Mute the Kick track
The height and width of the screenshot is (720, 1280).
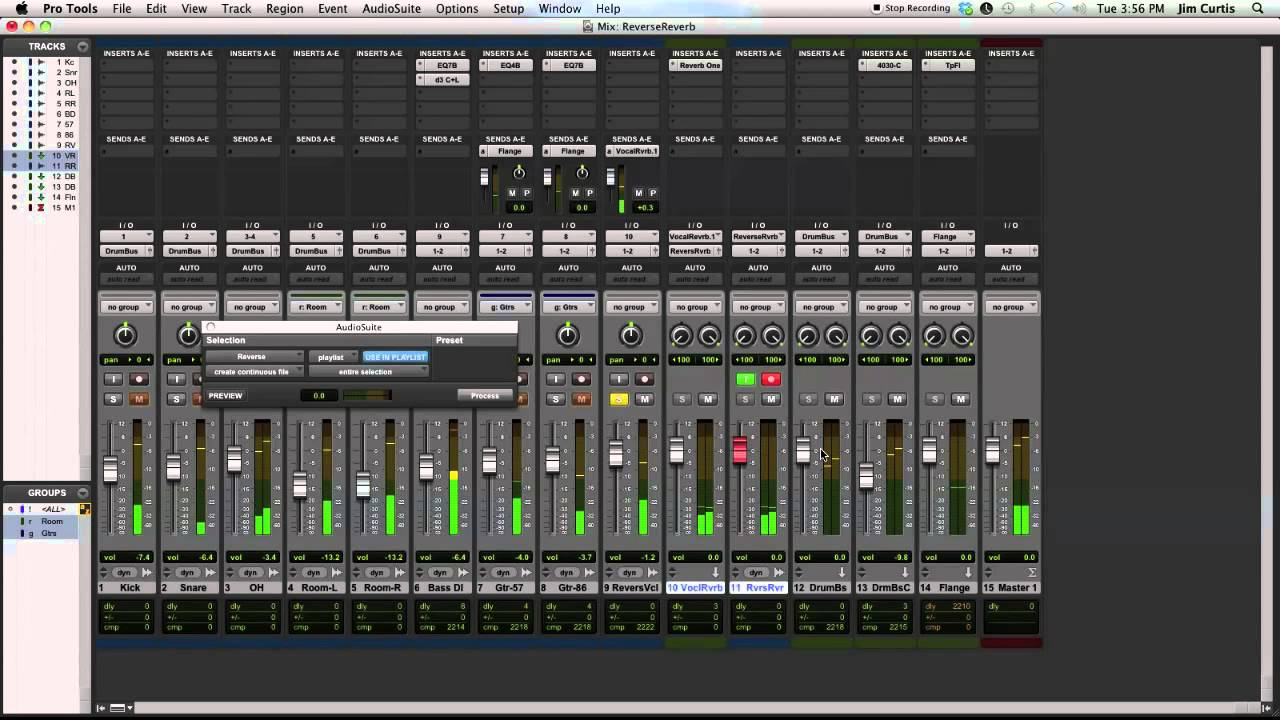coord(139,399)
